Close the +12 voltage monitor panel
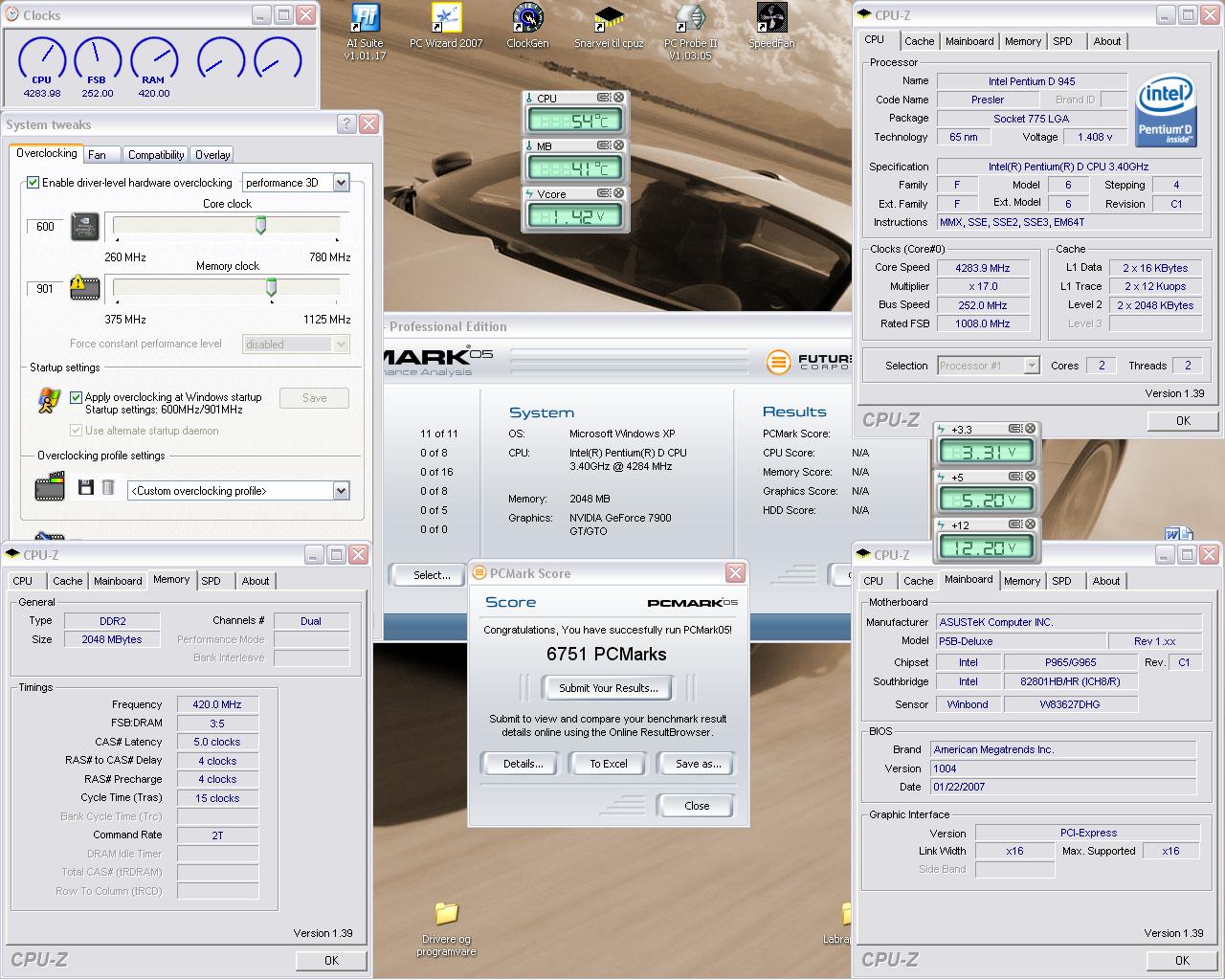The height and width of the screenshot is (980, 1225). coord(1031,524)
